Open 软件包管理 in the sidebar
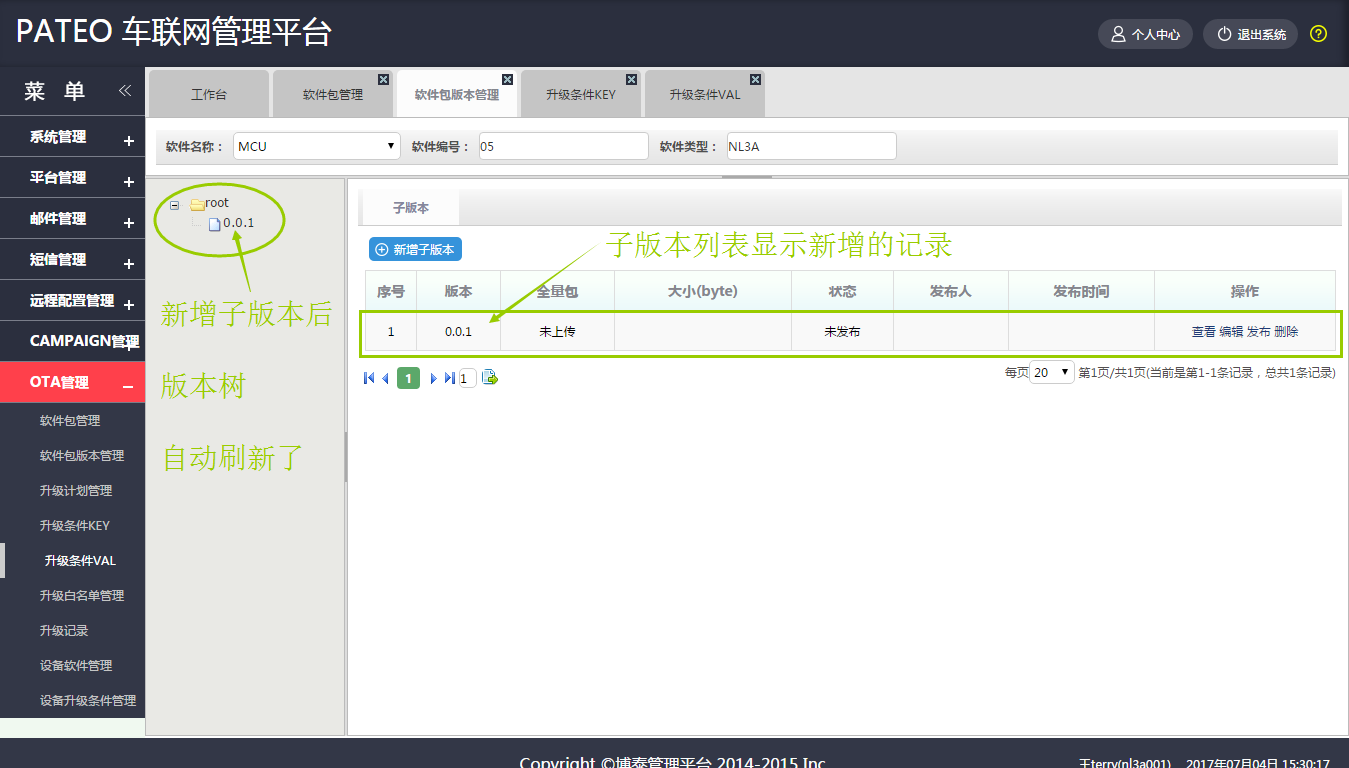 pyautogui.click(x=70, y=421)
